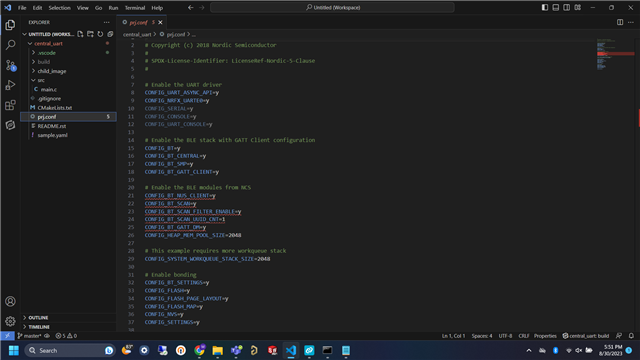Split the editor to the right

620,22
